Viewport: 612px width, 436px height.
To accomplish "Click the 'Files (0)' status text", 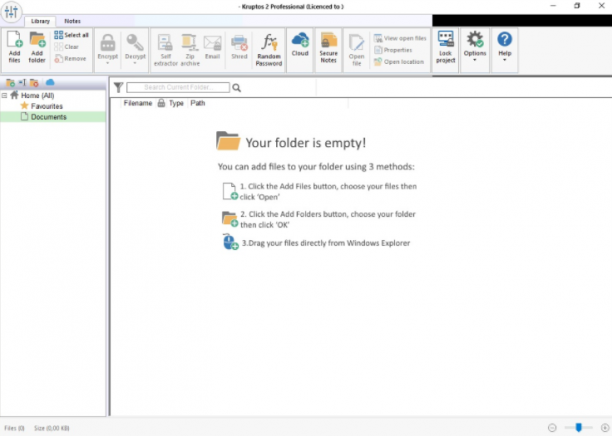I will coord(14,428).
